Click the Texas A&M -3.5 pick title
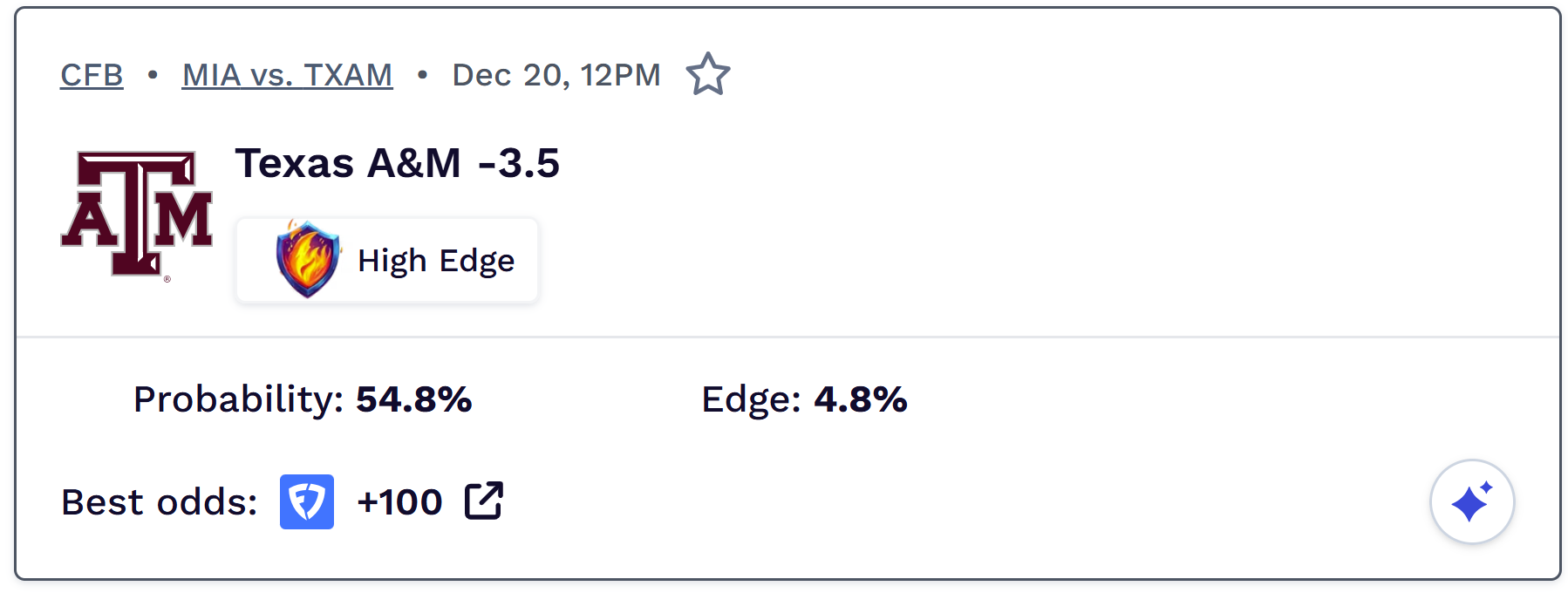The image size is (1568, 593). 398,163
